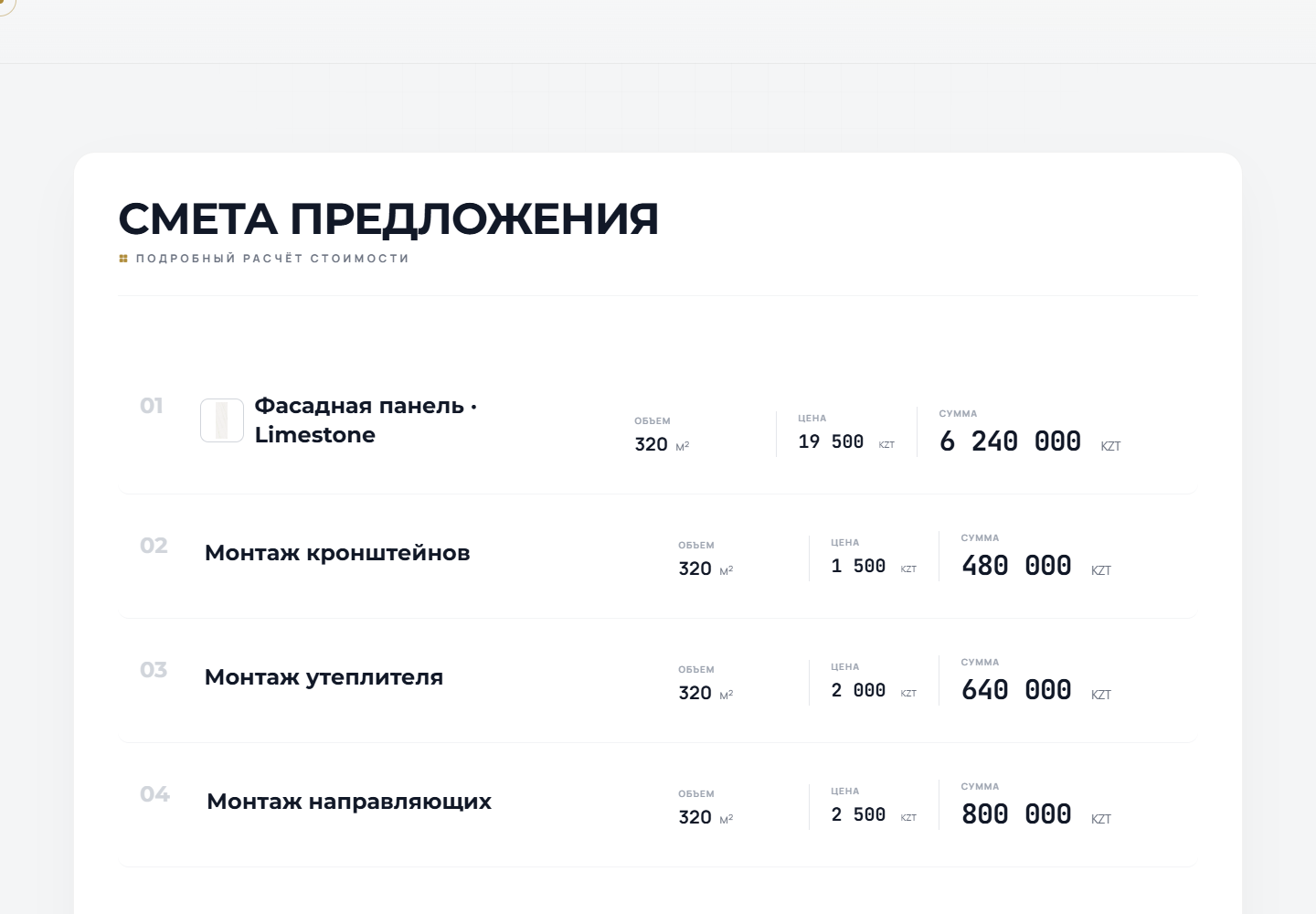Click the "СМЕТА ПРЕДЛОЖЕНИЯ" heading

point(388,218)
